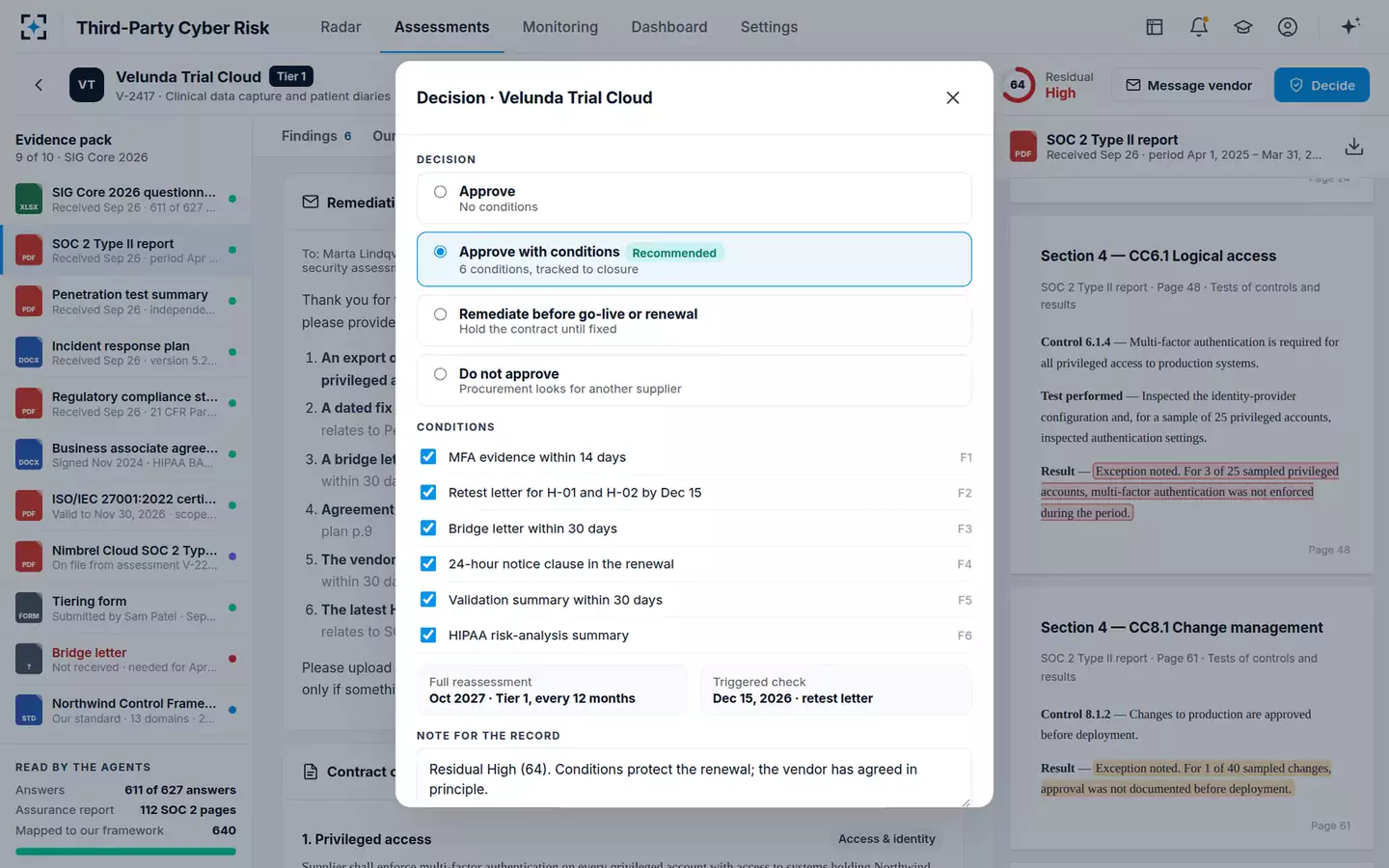Click the VT vendor avatar badge
The image size is (1389, 868).
(87, 85)
